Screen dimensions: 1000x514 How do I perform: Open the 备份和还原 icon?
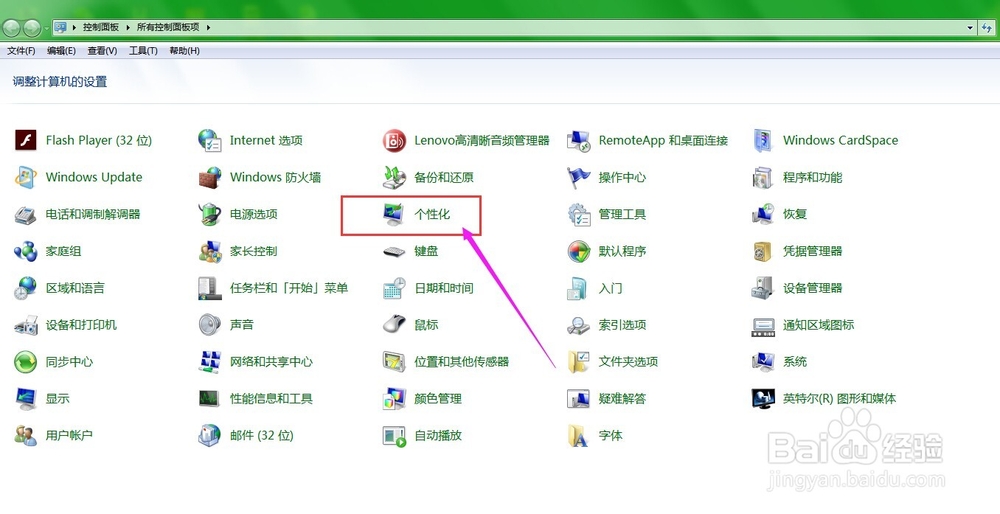(x=394, y=177)
